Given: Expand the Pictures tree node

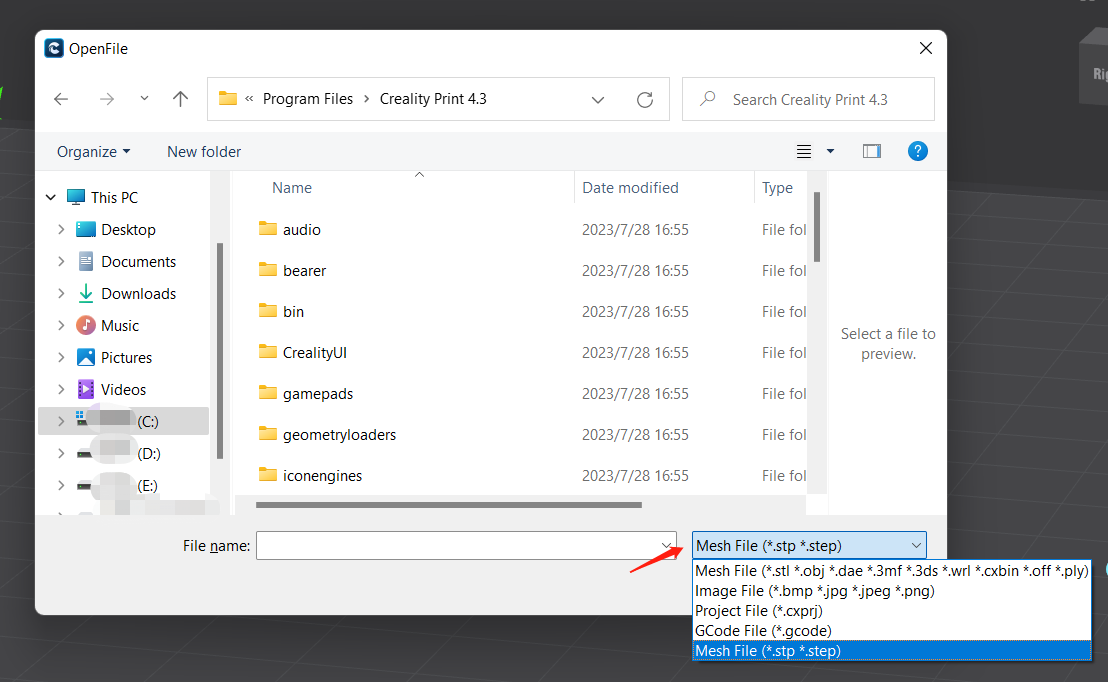Looking at the screenshot, I should pos(61,358).
